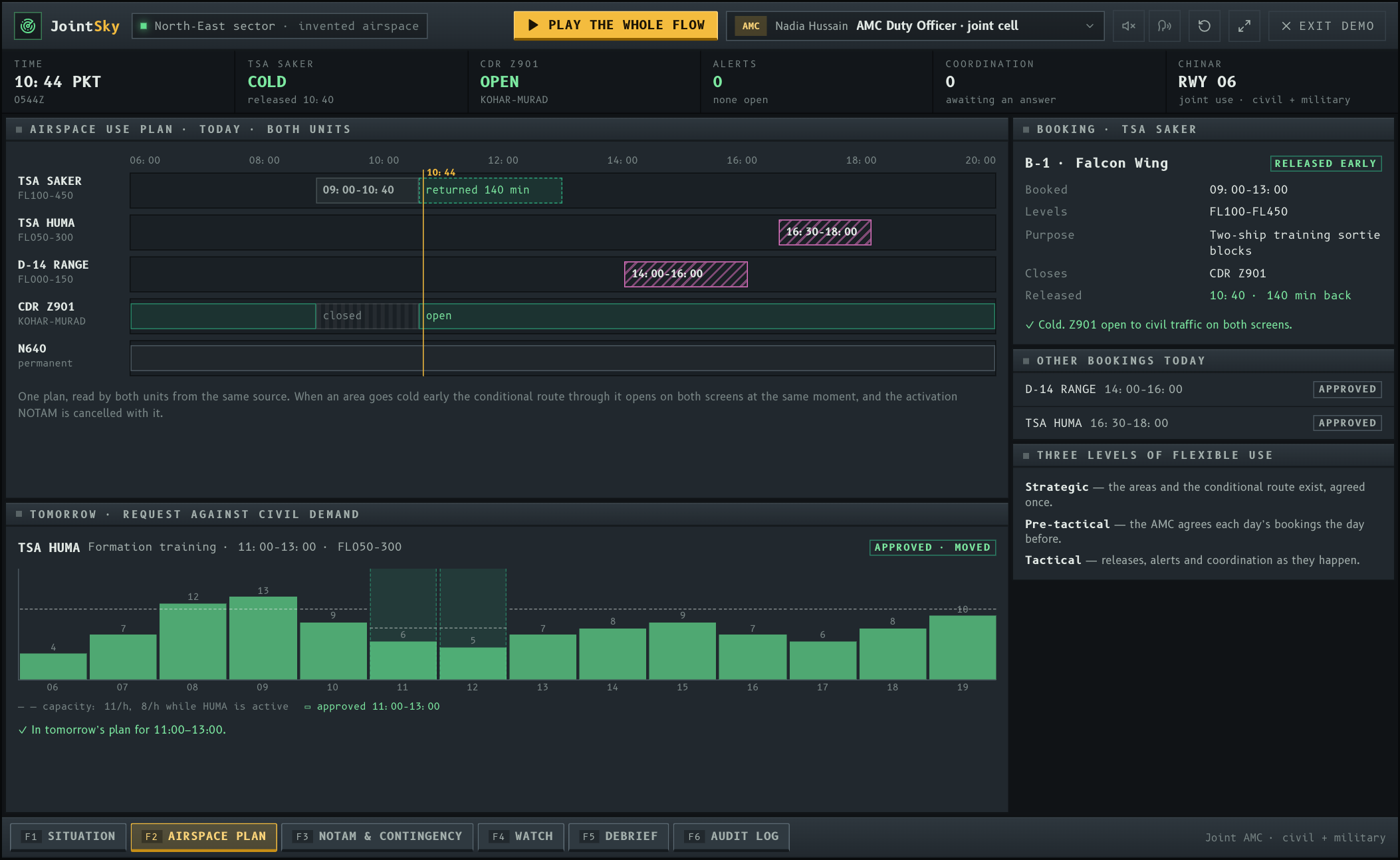Select the TSA HUMA 16:30-18:00 booking block

point(825,232)
